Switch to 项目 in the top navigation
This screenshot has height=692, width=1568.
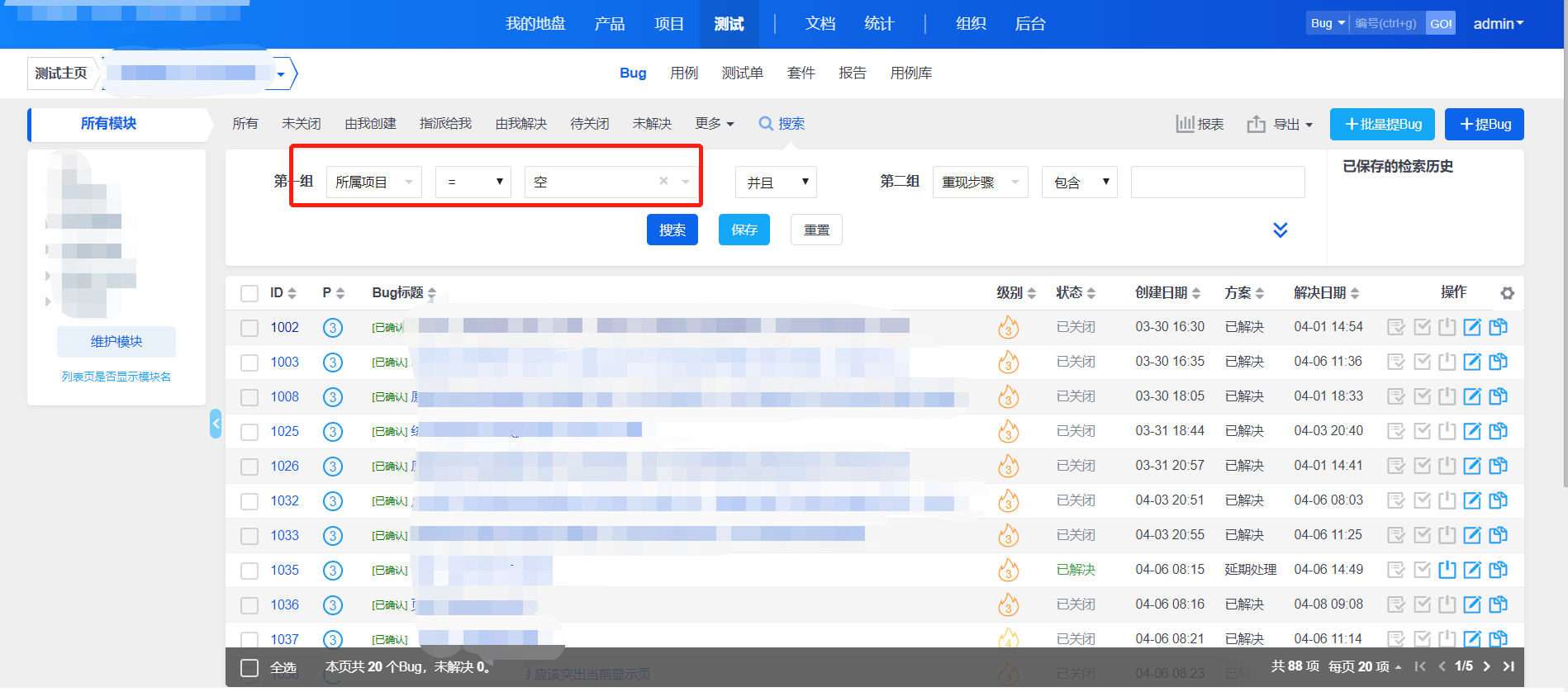pos(668,24)
